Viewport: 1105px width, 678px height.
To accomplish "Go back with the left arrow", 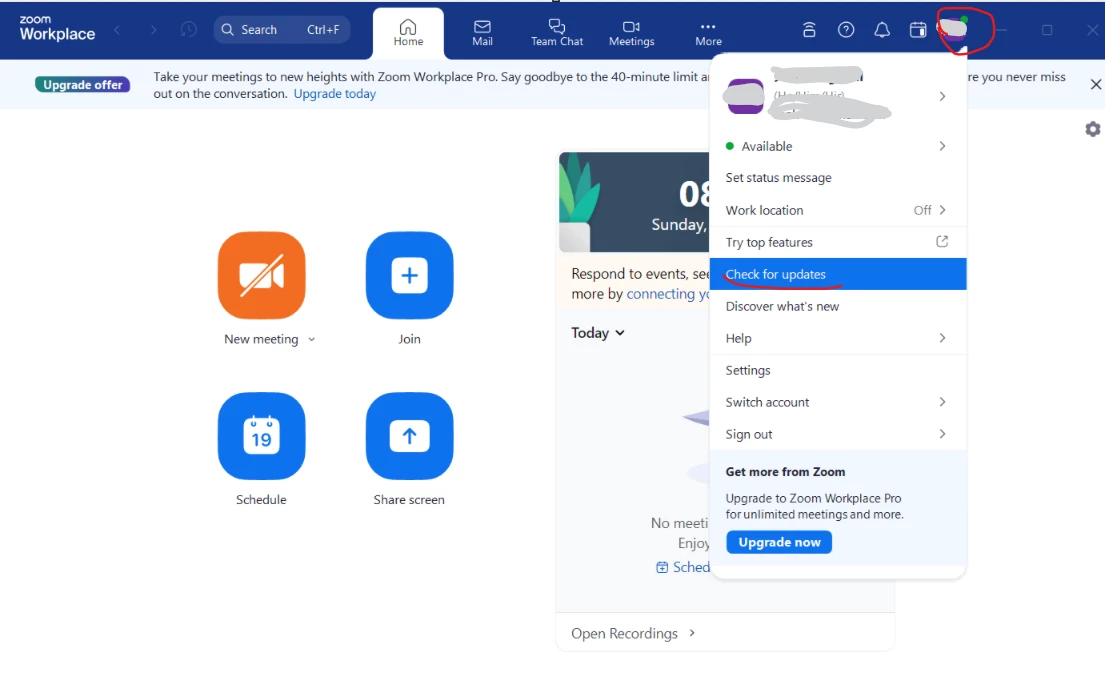I will [118, 30].
